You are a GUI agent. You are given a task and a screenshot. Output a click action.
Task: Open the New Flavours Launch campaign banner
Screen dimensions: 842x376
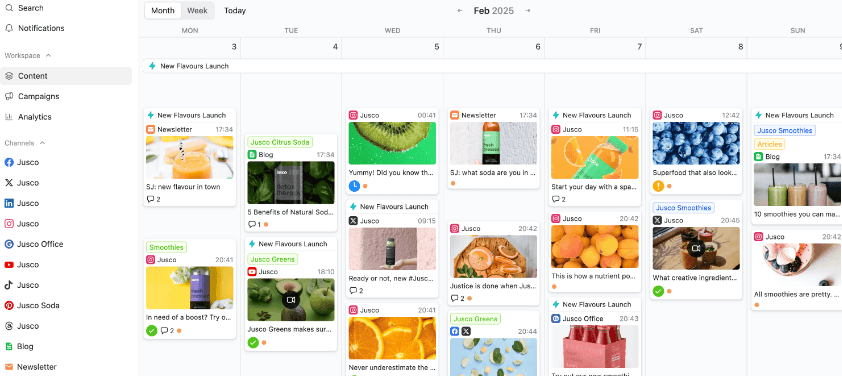(492, 66)
